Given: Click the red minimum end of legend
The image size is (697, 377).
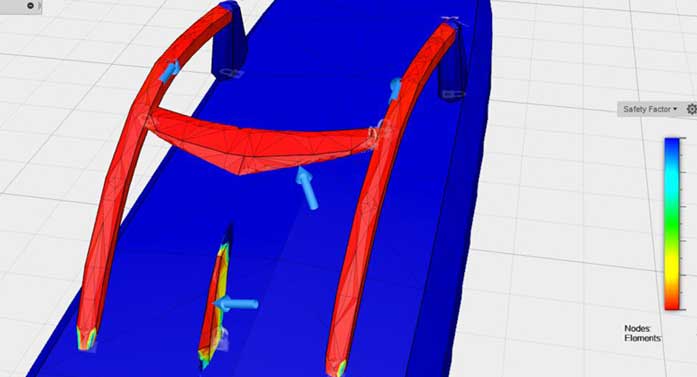Looking at the screenshot, I should point(672,302).
